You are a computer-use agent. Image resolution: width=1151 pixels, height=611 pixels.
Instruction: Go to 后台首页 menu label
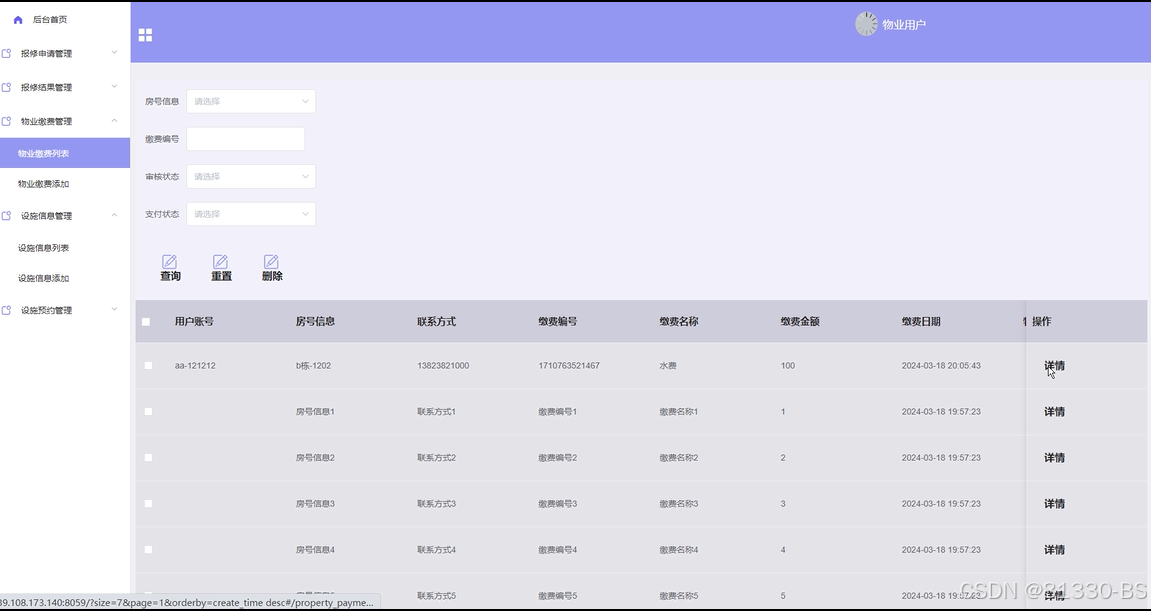point(50,20)
